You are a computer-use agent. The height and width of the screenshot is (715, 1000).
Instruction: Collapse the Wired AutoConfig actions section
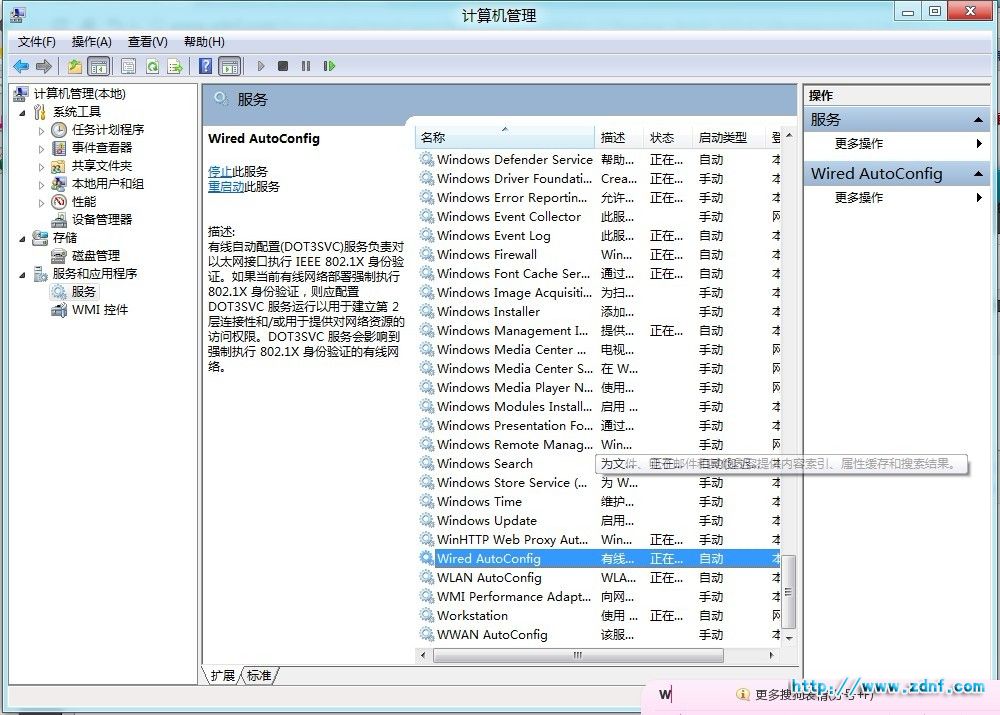pos(978,173)
